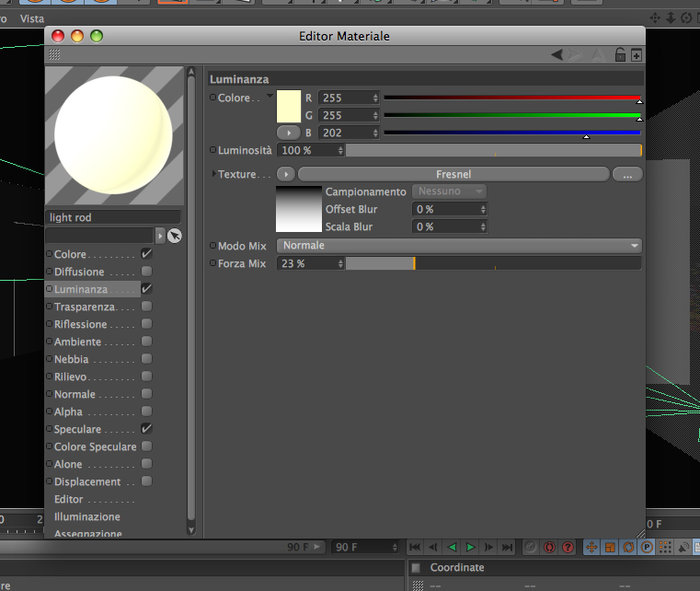Open the Modo Mix Normale dropdown
This screenshot has width=700, height=591.
pos(459,246)
